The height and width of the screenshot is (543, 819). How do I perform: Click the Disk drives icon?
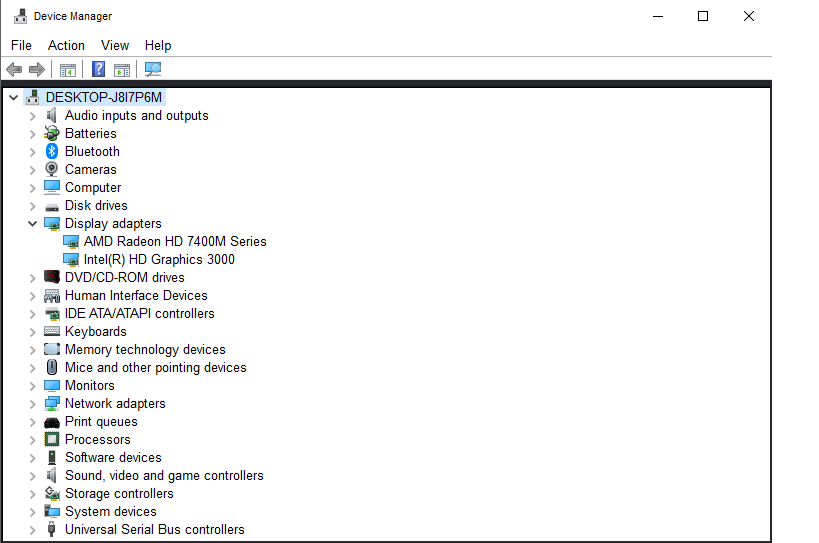click(x=52, y=207)
